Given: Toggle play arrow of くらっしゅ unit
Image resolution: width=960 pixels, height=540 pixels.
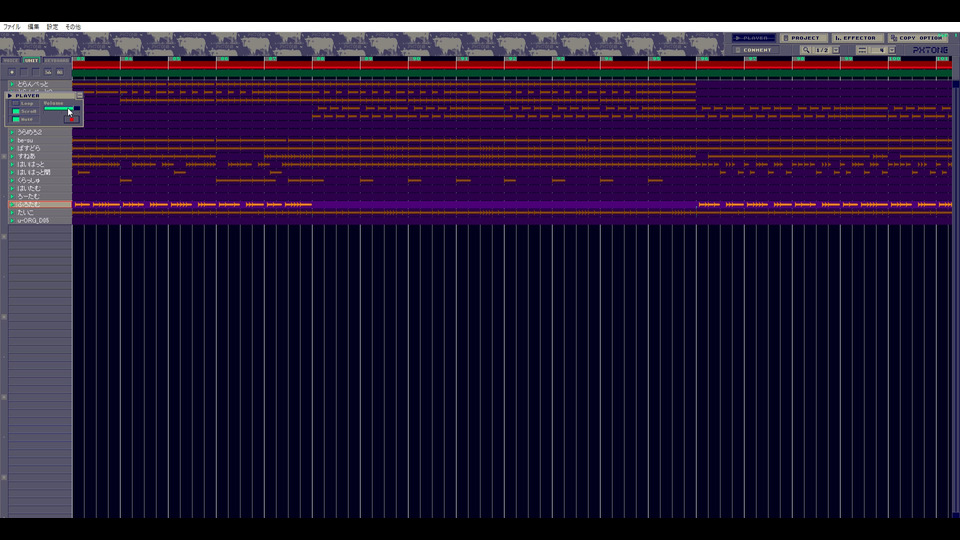Looking at the screenshot, I should coord(12,180).
